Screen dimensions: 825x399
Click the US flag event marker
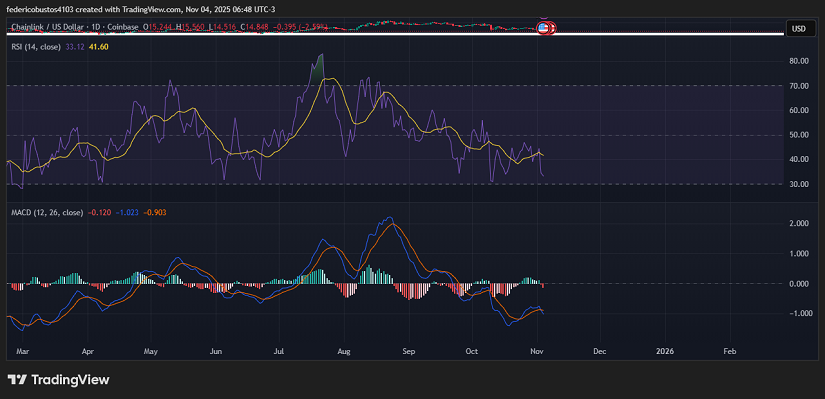pyautogui.click(x=543, y=28)
